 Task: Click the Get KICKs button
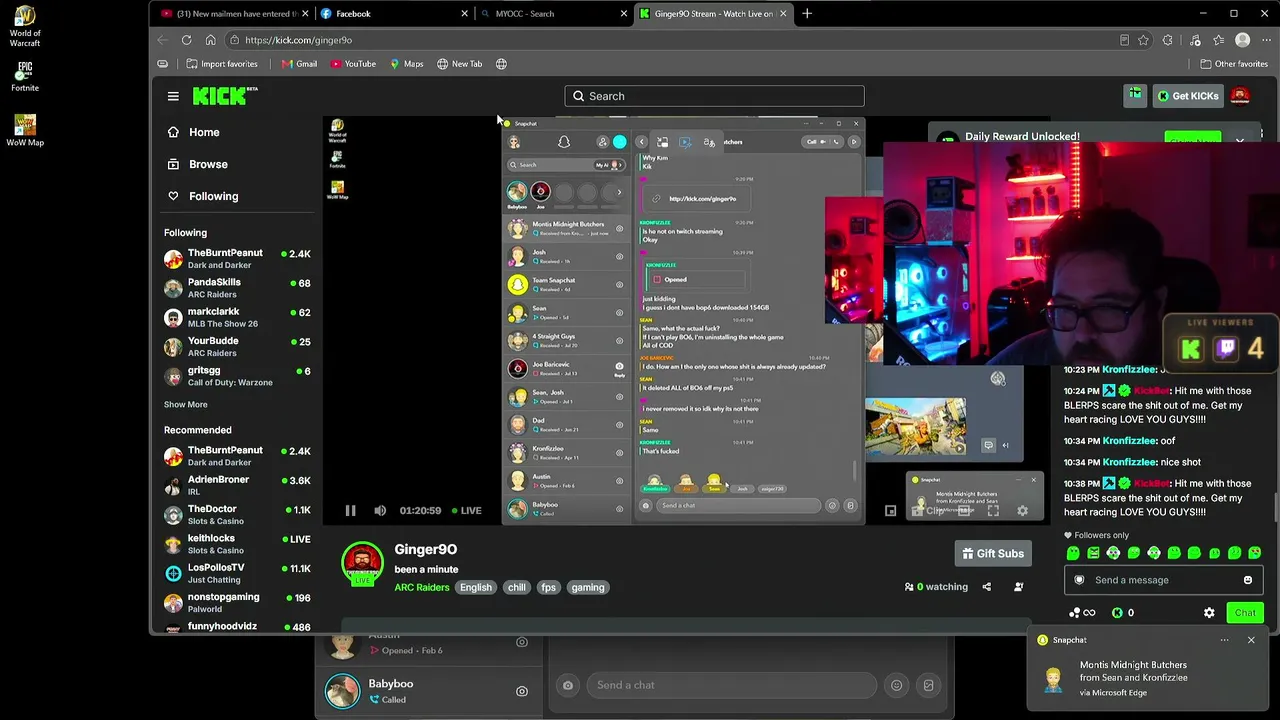click(x=1187, y=96)
